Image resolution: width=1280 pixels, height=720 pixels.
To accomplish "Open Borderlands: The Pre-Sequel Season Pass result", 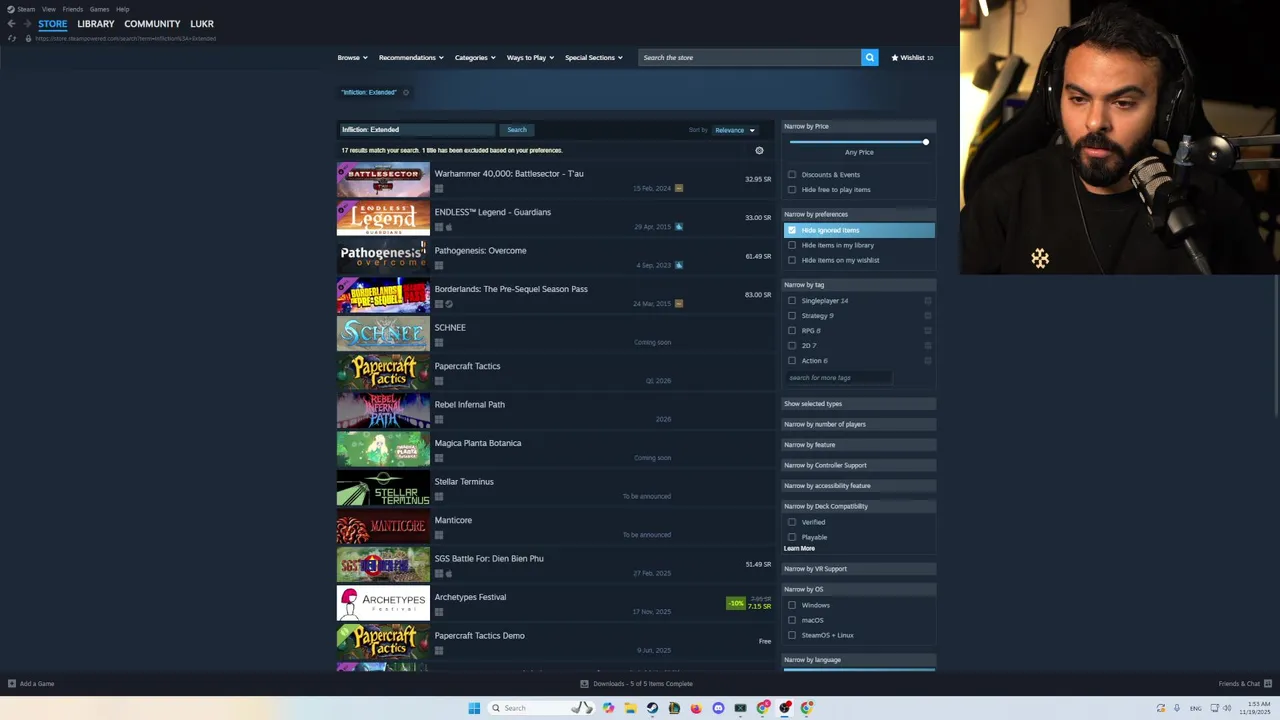I will (554, 296).
